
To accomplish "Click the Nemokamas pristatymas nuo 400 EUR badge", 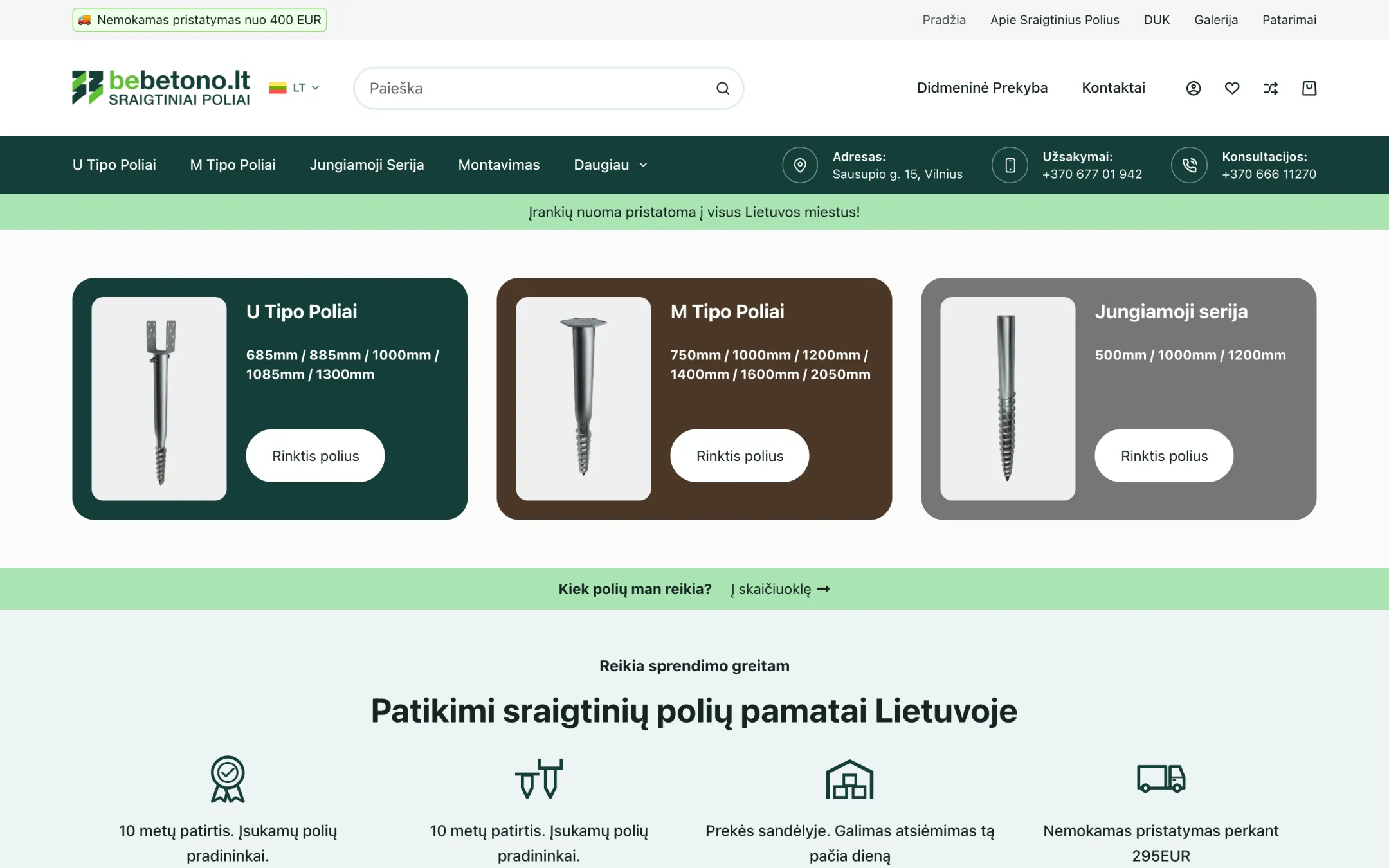I will pyautogui.click(x=199, y=20).
